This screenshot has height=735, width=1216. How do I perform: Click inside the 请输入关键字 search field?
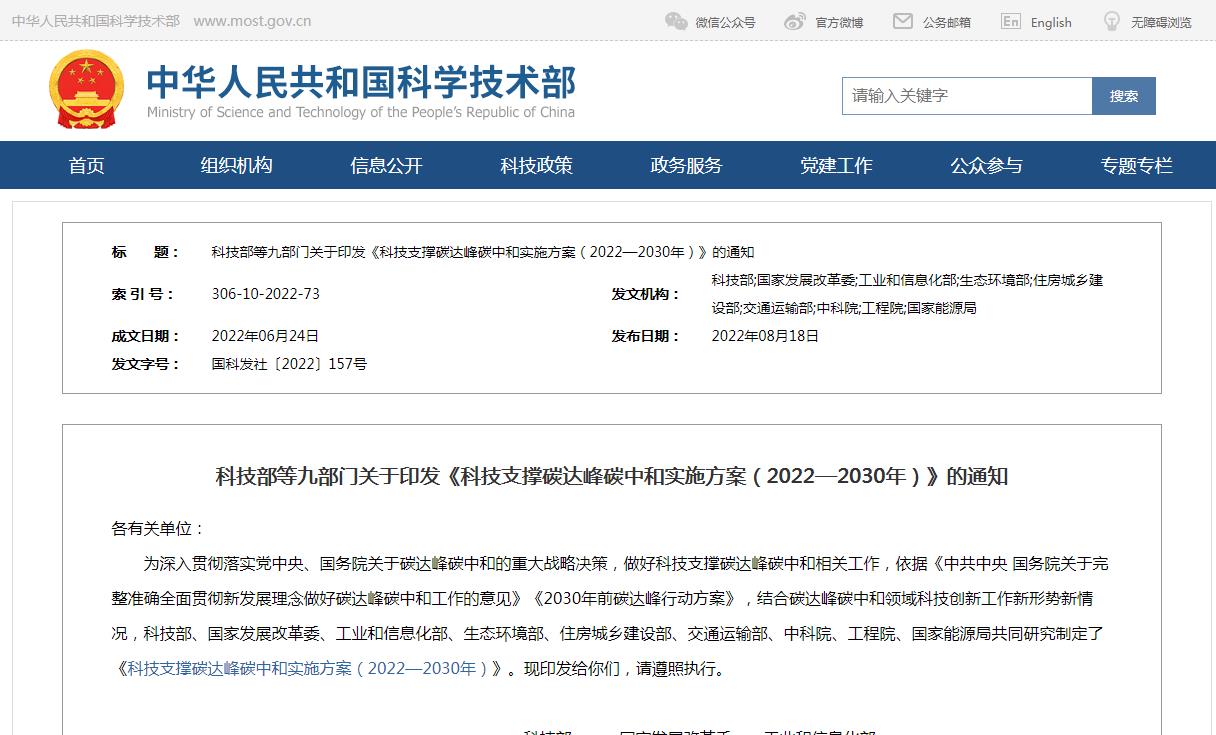pos(965,96)
